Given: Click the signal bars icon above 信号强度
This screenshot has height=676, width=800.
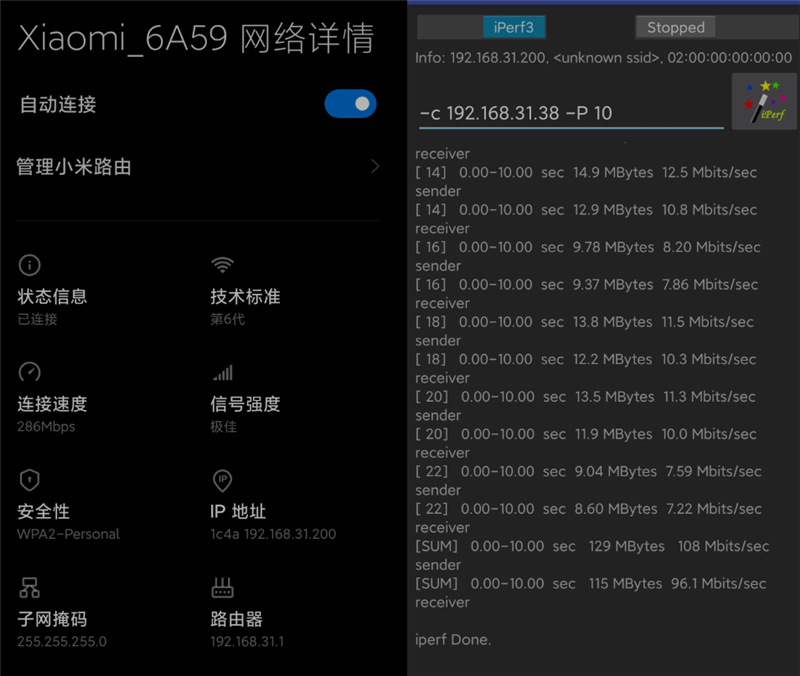Looking at the screenshot, I should [x=222, y=372].
